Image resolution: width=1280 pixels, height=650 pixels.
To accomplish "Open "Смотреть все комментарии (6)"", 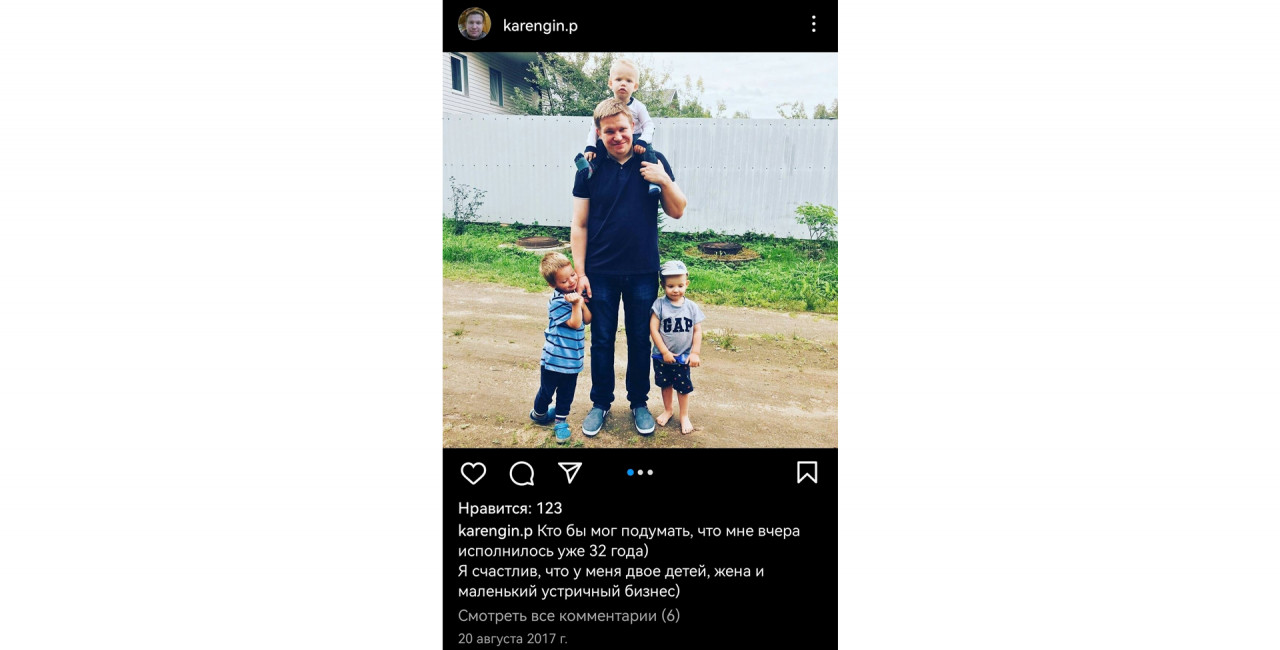I will click(569, 616).
